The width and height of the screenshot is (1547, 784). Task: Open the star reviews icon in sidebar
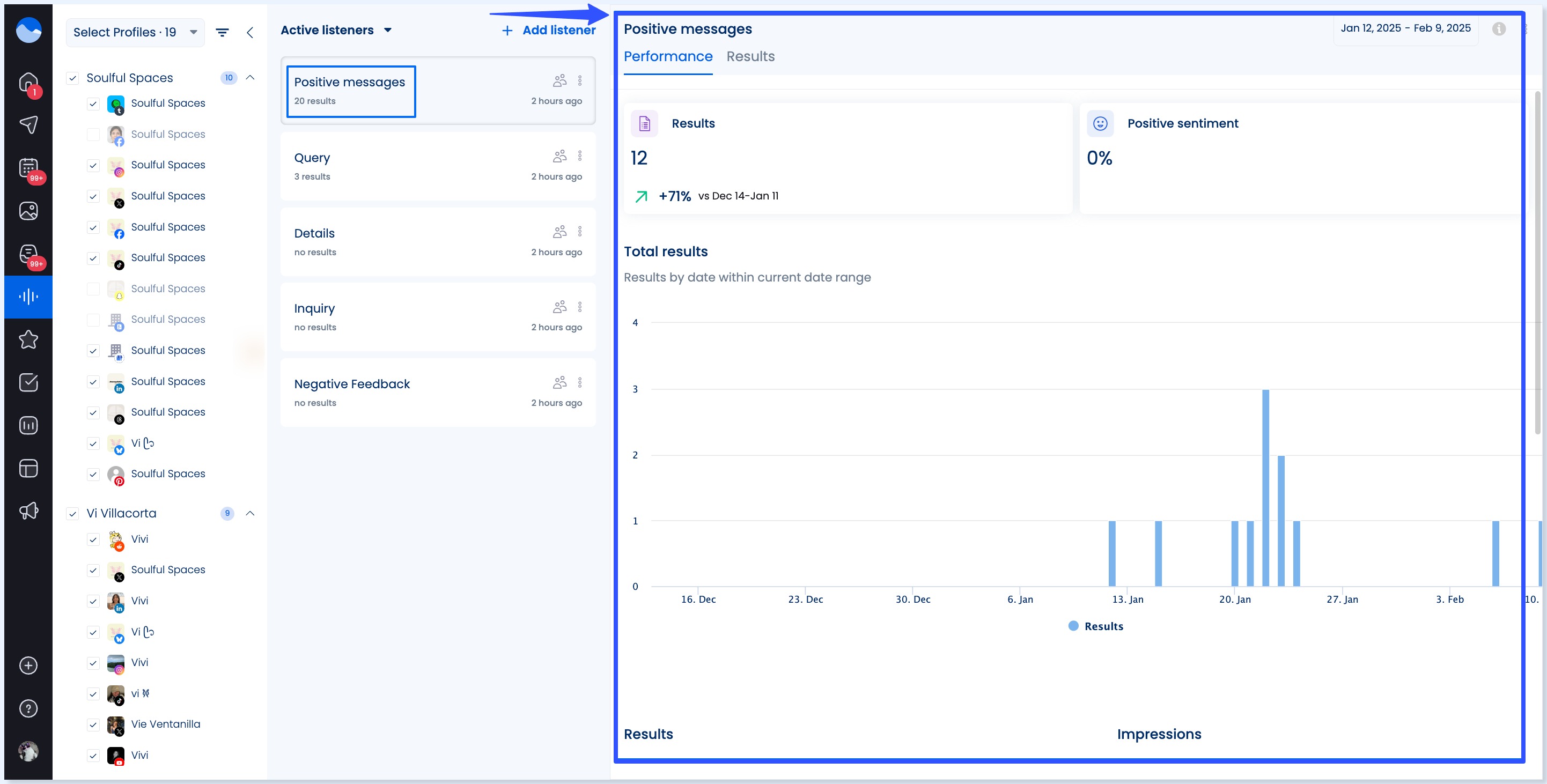tap(28, 340)
